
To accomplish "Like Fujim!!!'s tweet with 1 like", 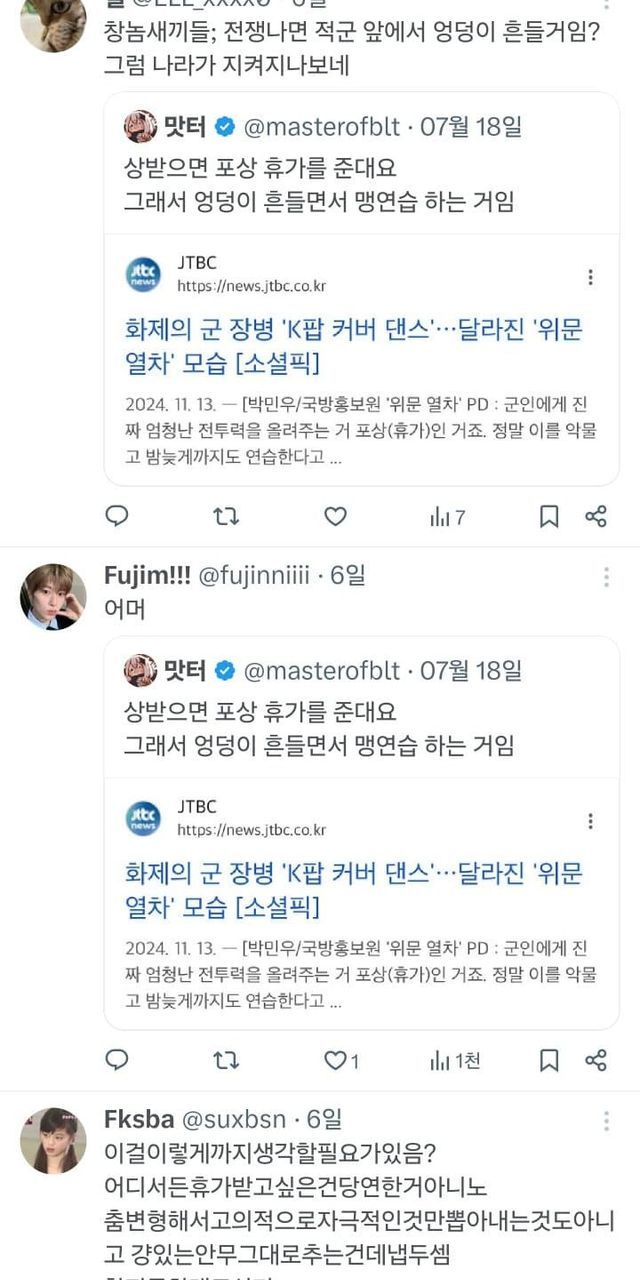I will tap(340, 1060).
